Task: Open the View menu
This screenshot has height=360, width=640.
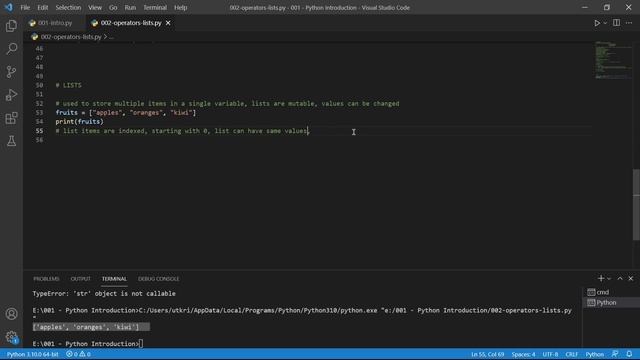Action: coord(95,7)
